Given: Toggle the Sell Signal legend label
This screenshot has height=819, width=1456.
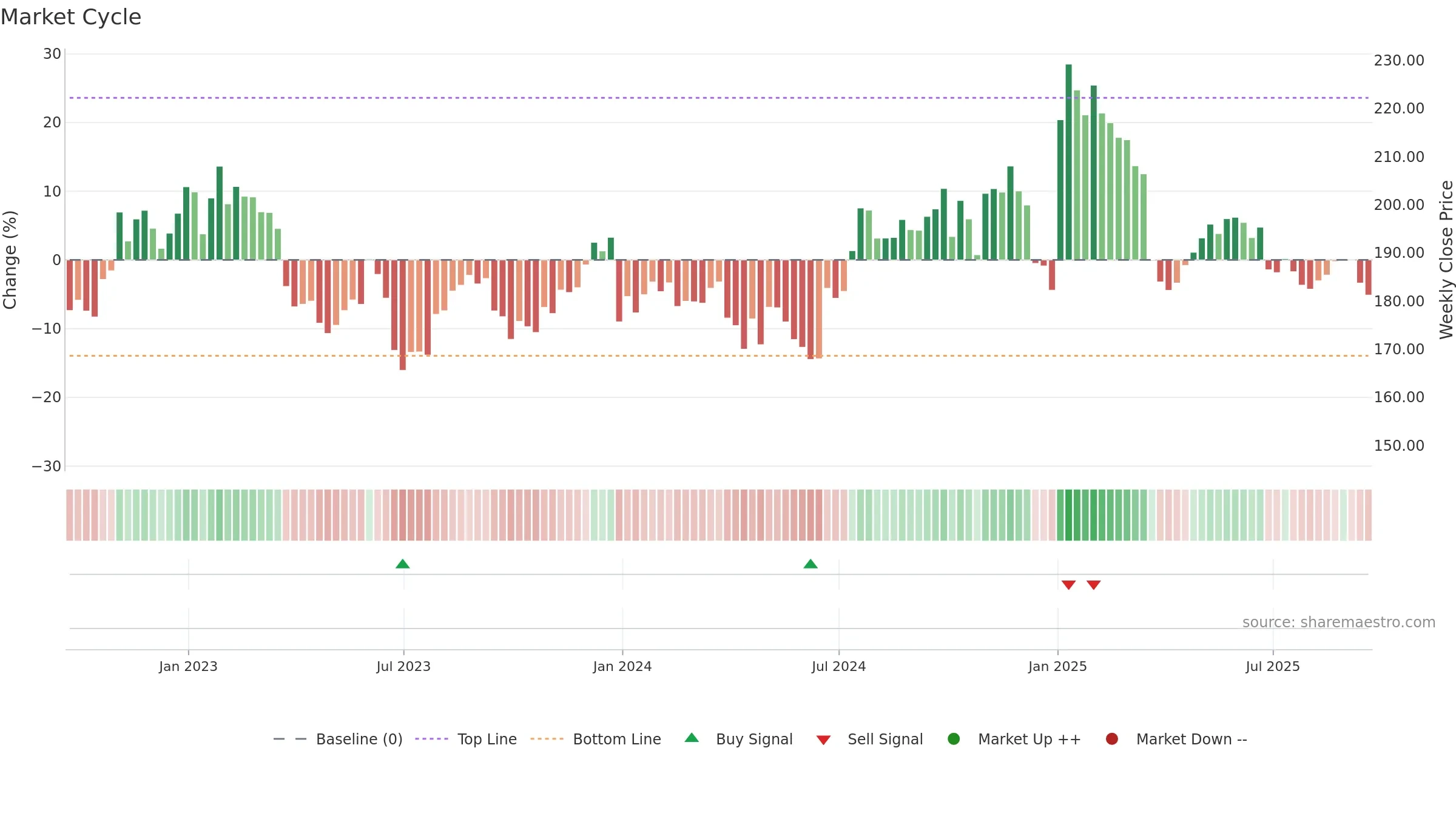Looking at the screenshot, I should click(x=885, y=739).
